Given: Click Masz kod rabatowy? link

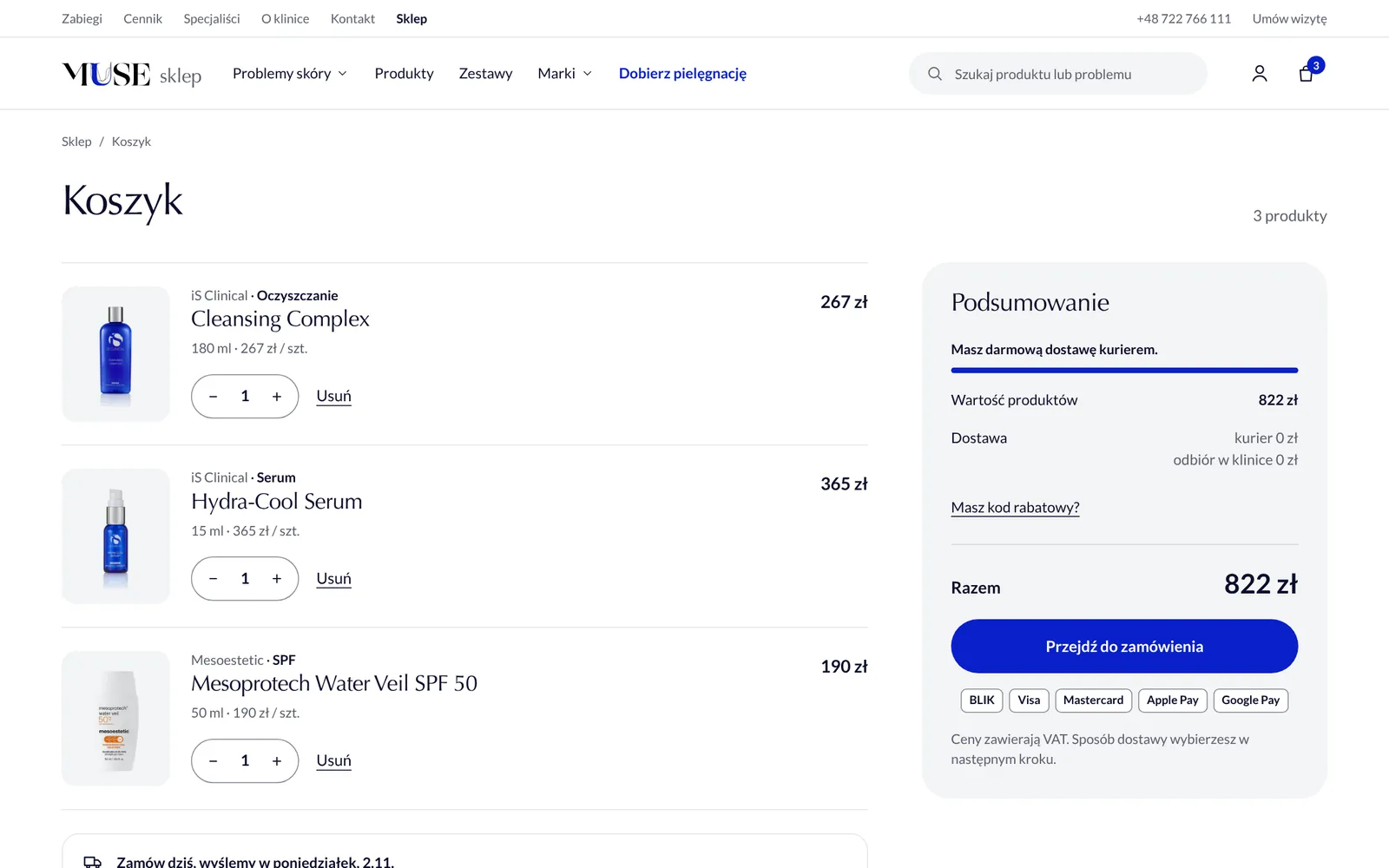Looking at the screenshot, I should coord(1015,508).
